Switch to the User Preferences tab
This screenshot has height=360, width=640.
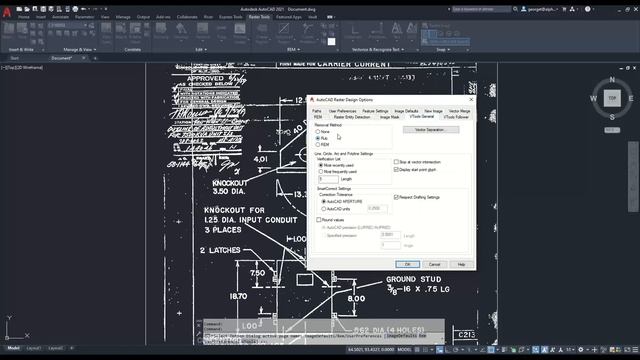pyautogui.click(x=342, y=111)
